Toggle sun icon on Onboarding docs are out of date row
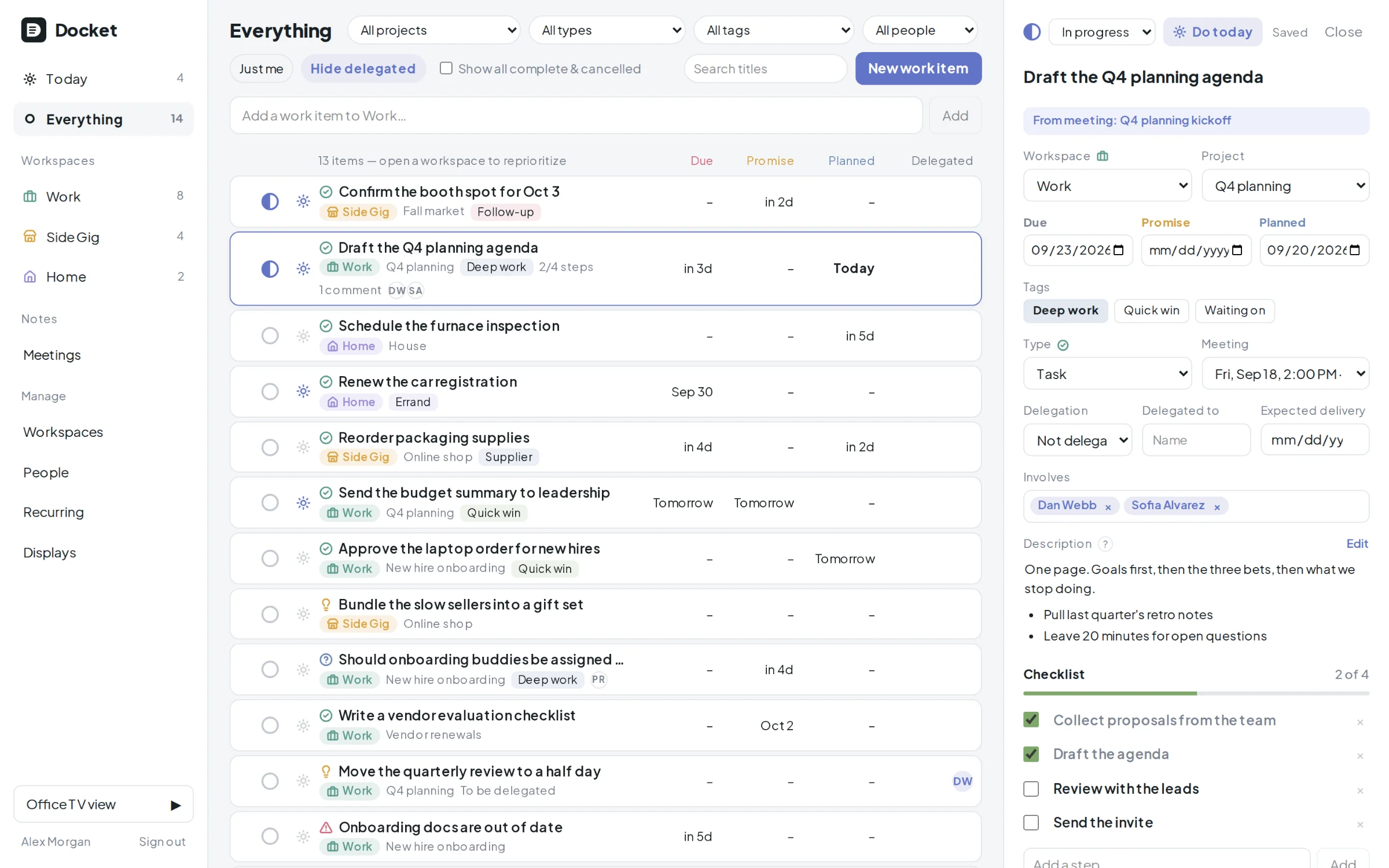Viewport: 1389px width, 868px height. tap(303, 837)
